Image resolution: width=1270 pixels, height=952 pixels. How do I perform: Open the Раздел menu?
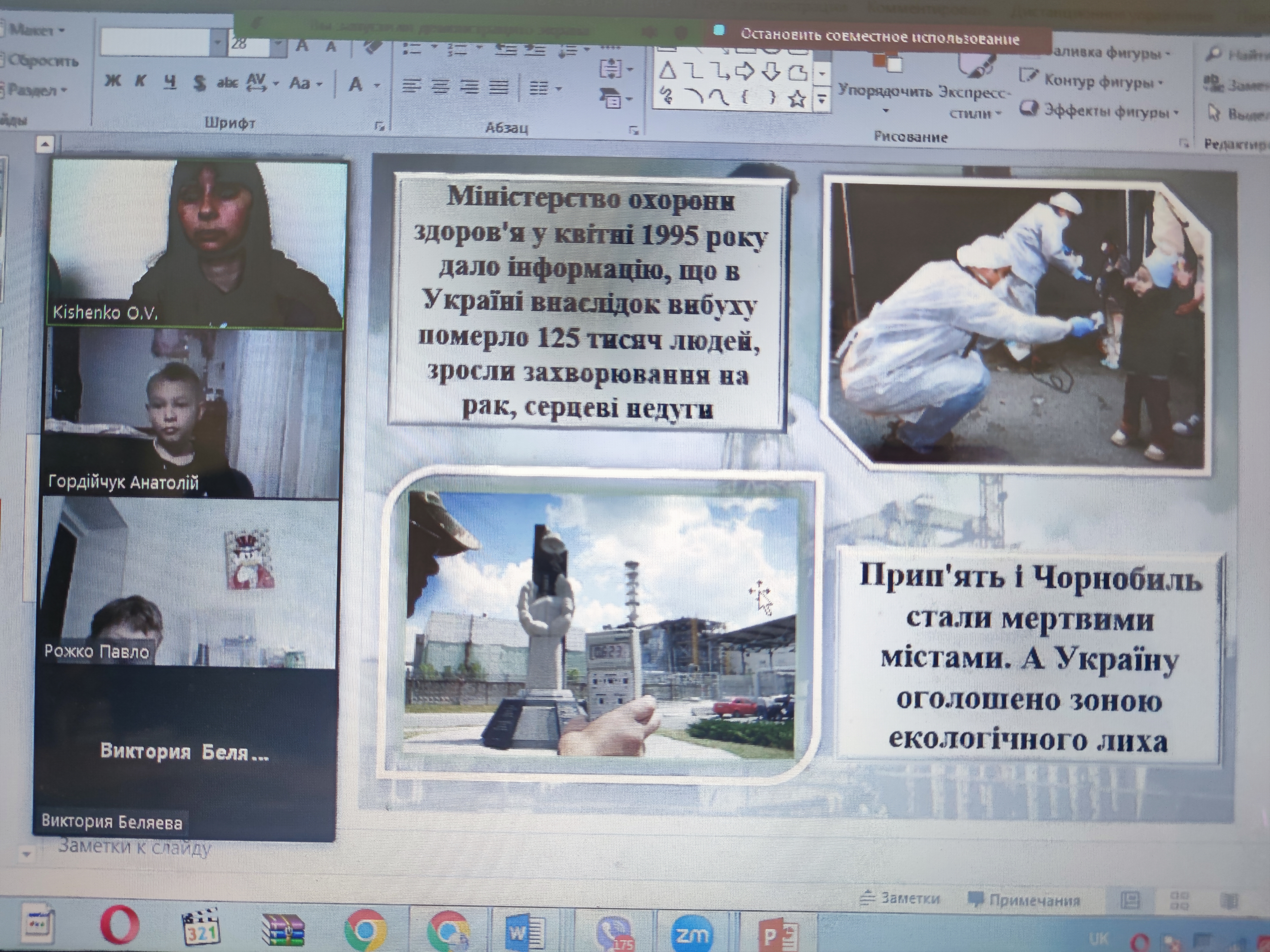coord(34,90)
